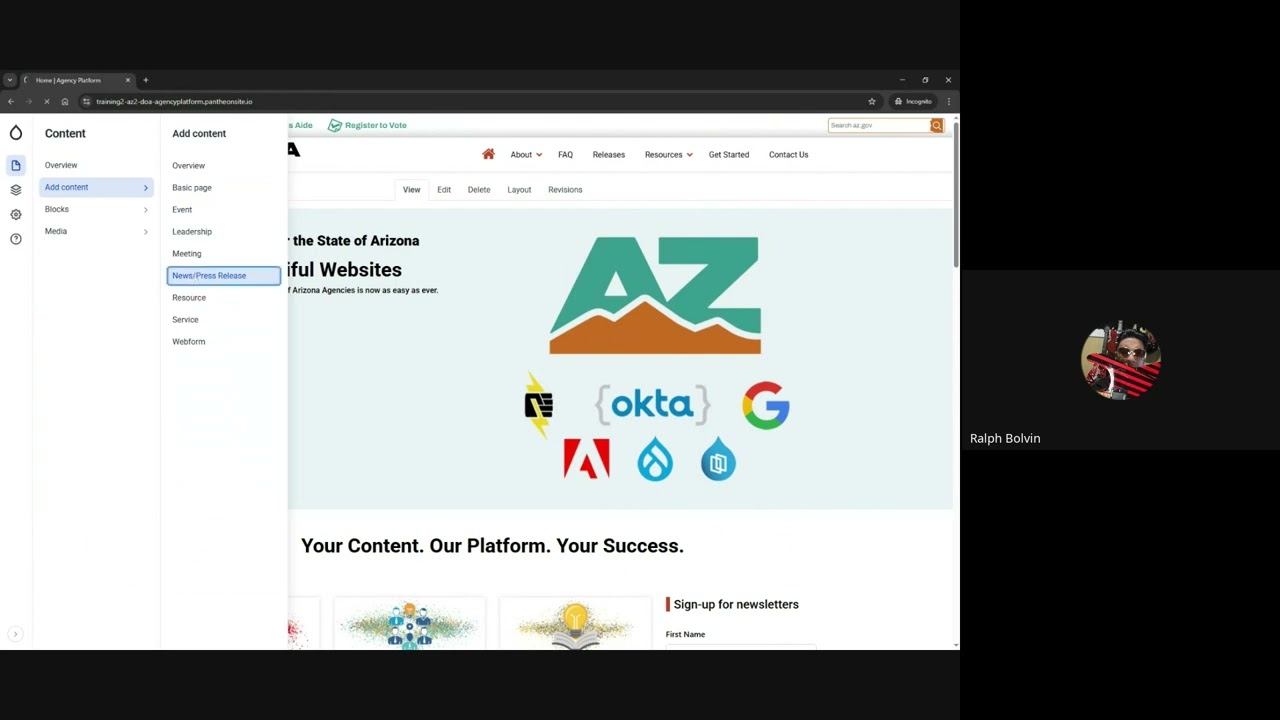Screen dimensions: 1280x720
Task: Open the tab search dropdown arrow
Action: (x=10, y=80)
